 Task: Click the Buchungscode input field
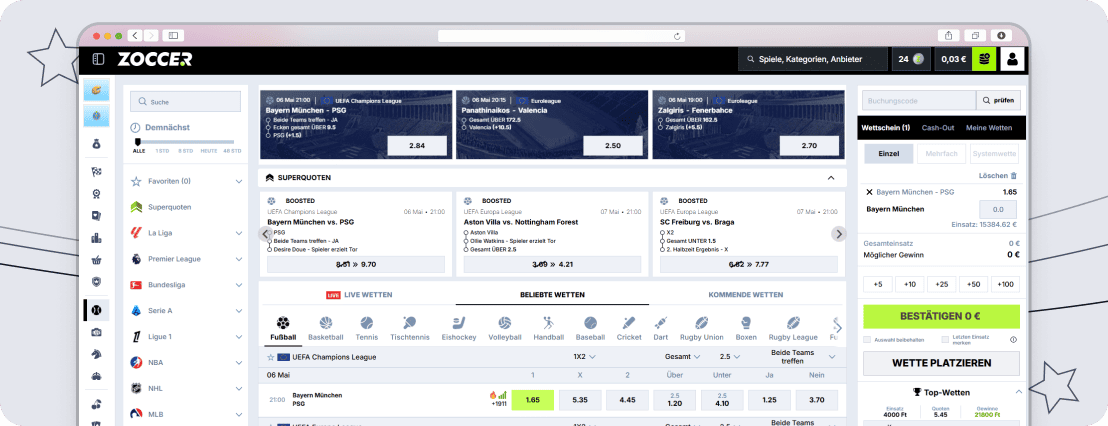(919, 101)
